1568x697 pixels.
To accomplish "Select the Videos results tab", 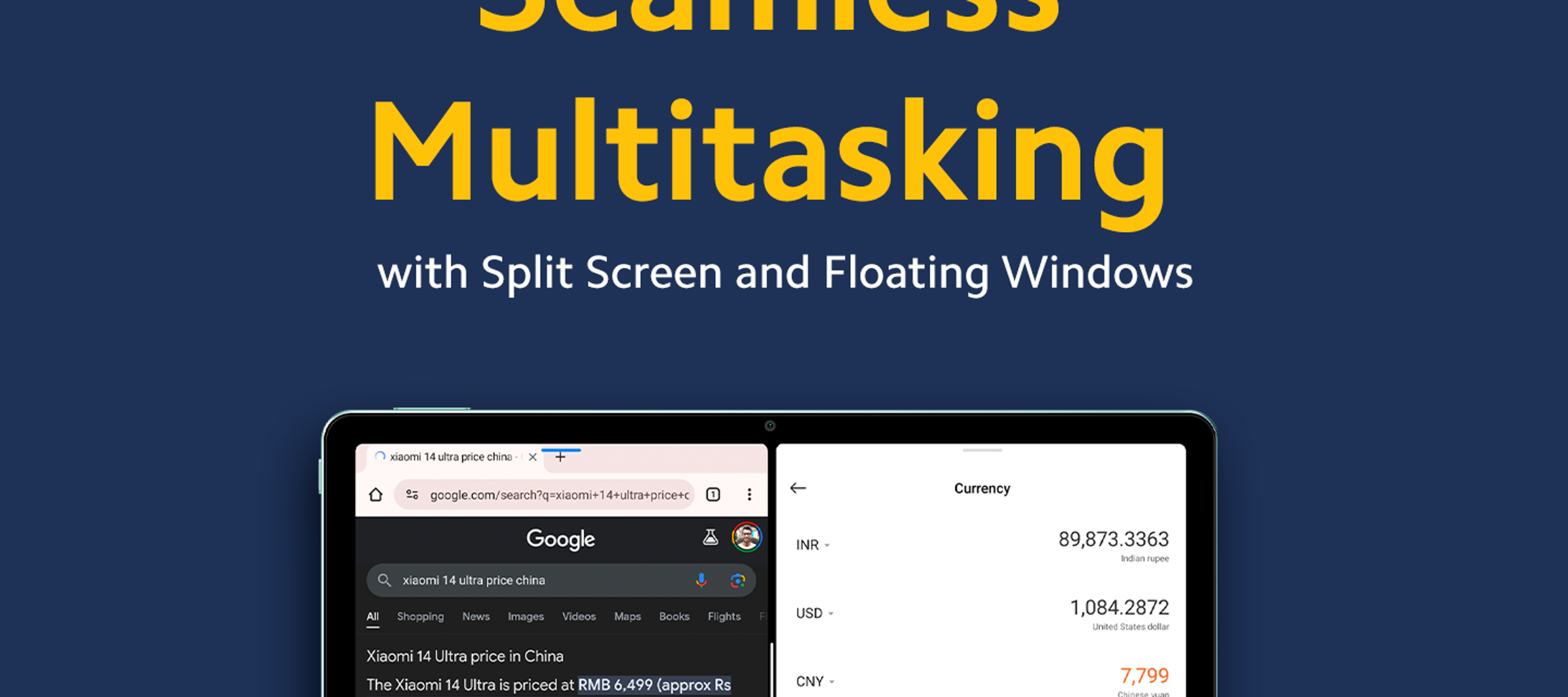I will point(579,616).
